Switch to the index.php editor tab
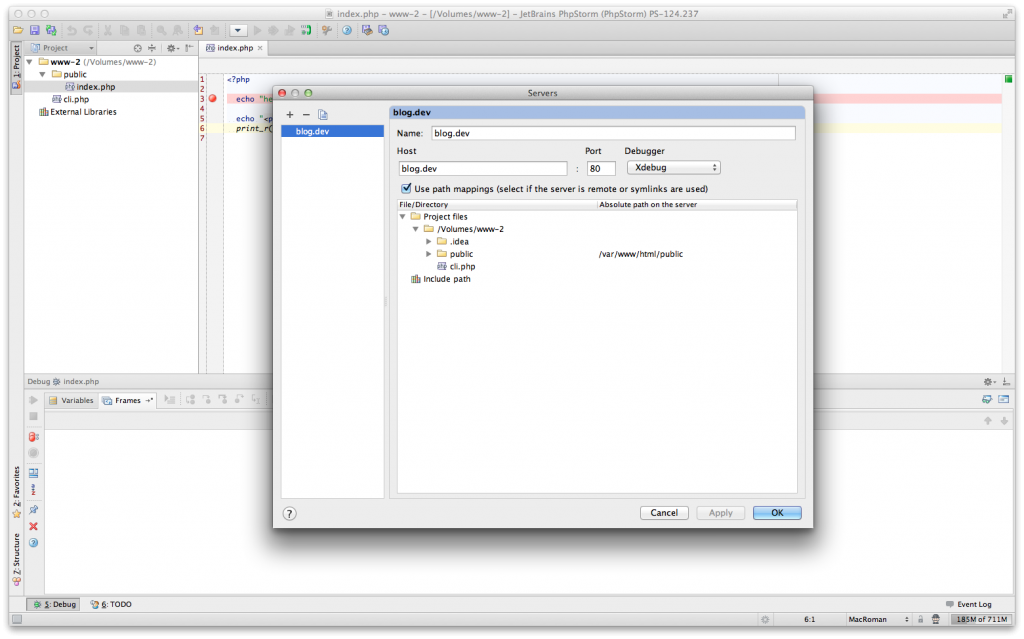This screenshot has height=639, width=1024. pos(235,48)
